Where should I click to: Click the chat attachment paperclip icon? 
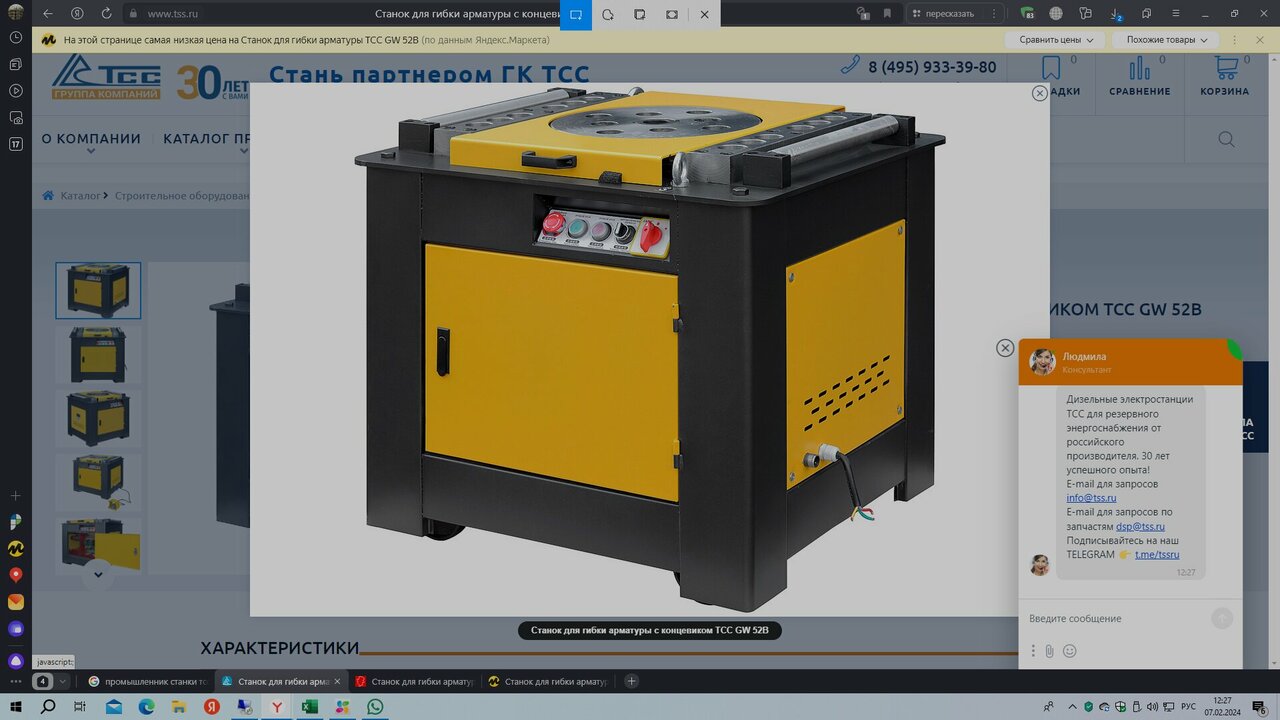tap(1049, 651)
